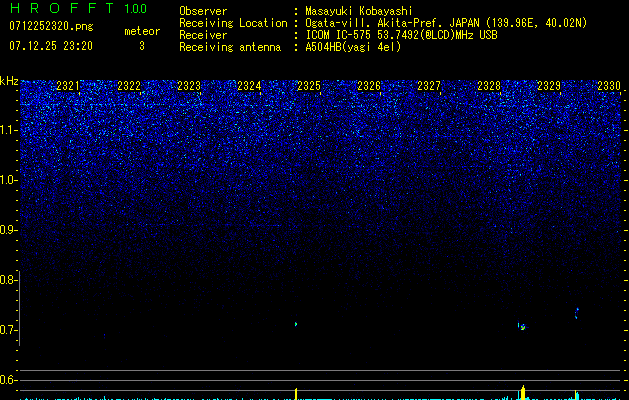This screenshot has height=400, width=629.
Task: Click the 2329 time axis marker
Action: [x=549, y=85]
